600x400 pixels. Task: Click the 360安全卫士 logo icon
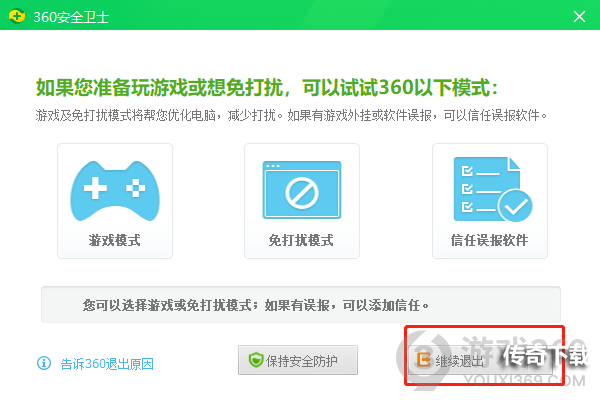tap(17, 16)
